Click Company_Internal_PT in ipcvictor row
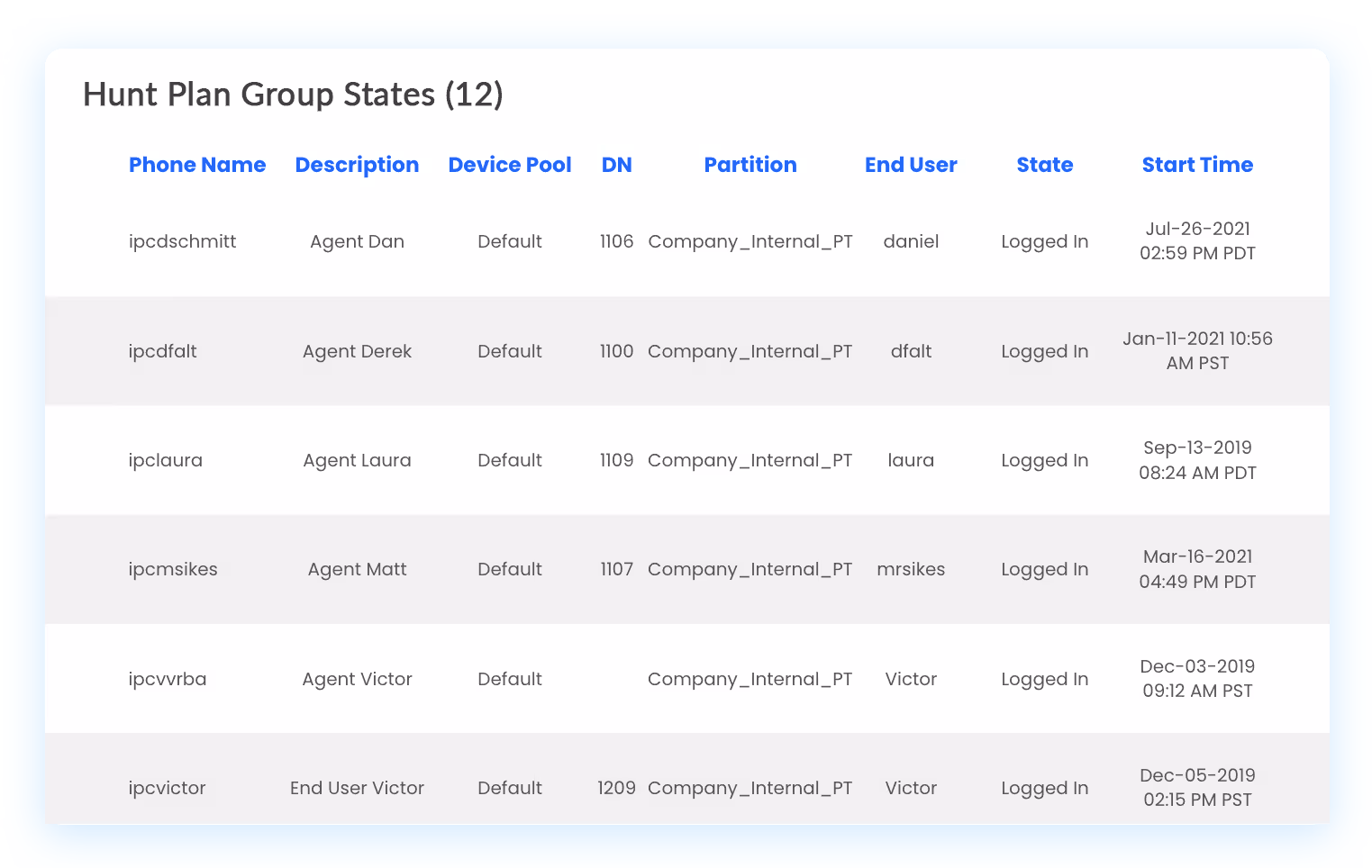1372x868 pixels. (750, 788)
